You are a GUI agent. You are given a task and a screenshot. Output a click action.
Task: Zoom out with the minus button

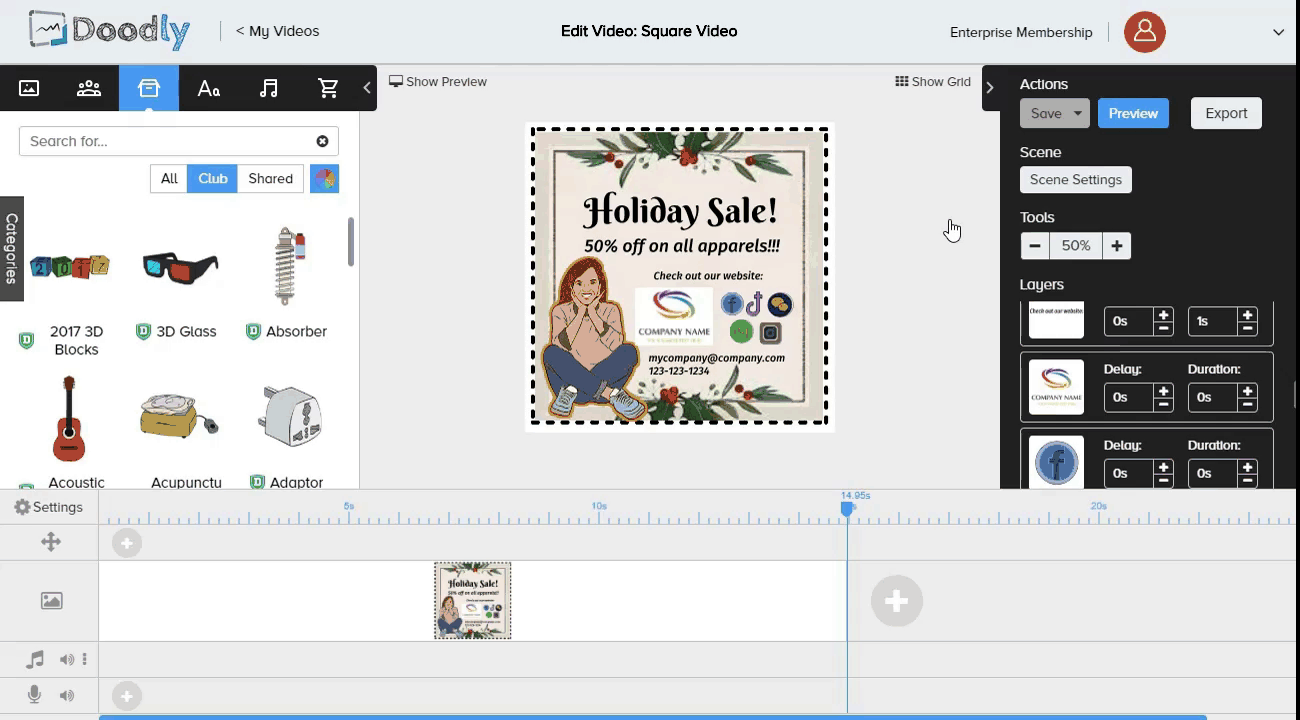point(1034,246)
